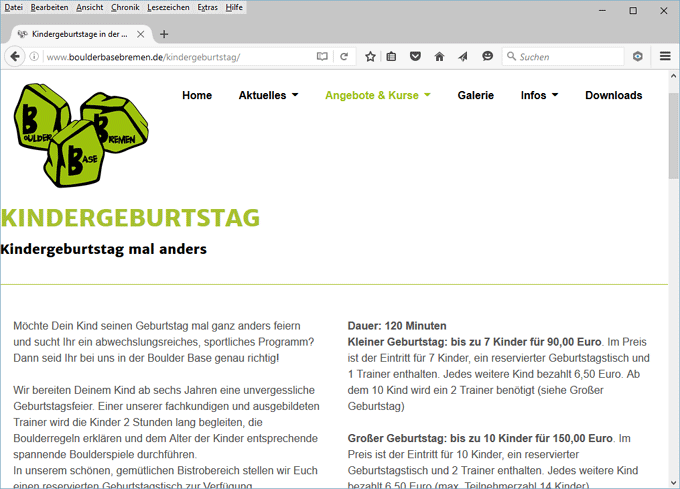Open the Chronik menu
Screen dimensions: 680x489
125,7
